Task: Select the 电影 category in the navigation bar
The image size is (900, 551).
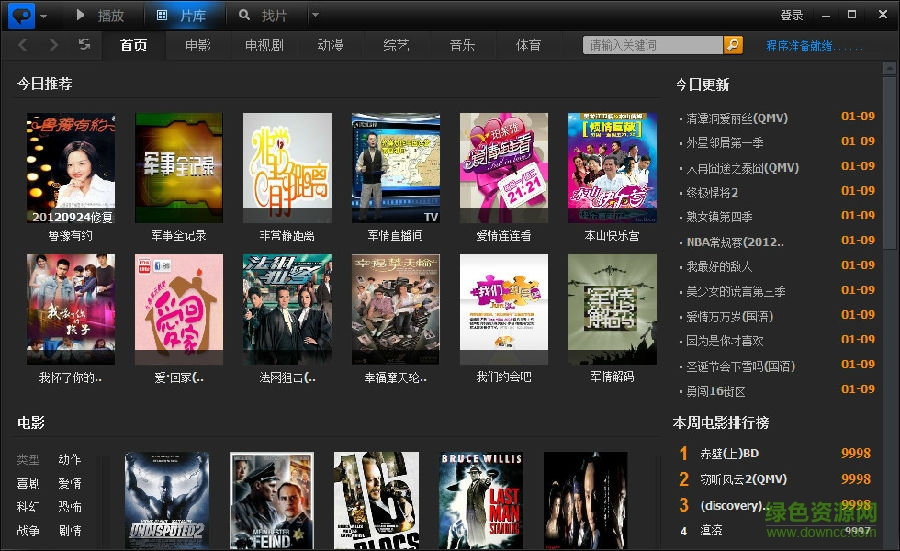Action: 197,45
